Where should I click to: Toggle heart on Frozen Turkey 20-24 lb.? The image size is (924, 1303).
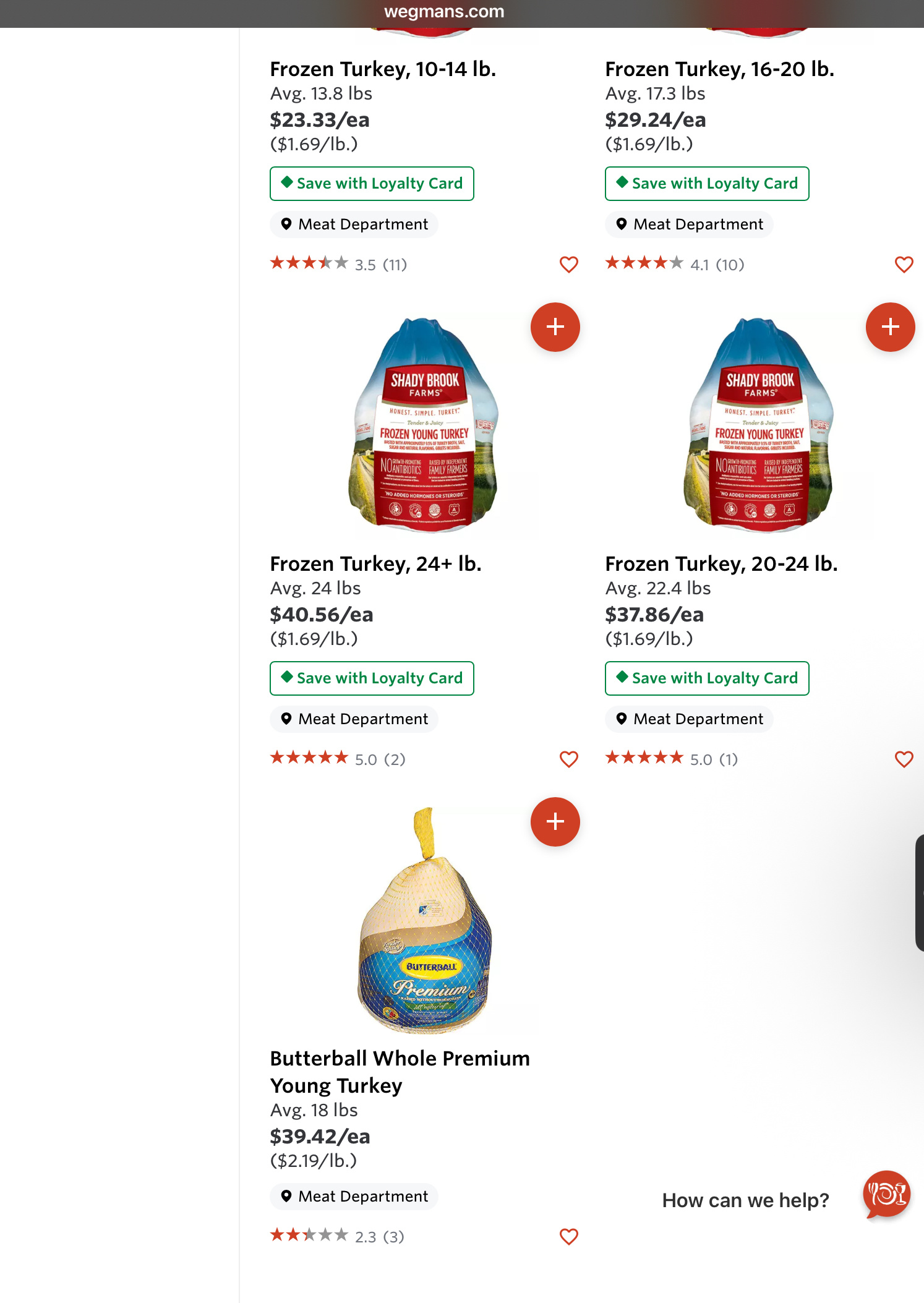(904, 759)
